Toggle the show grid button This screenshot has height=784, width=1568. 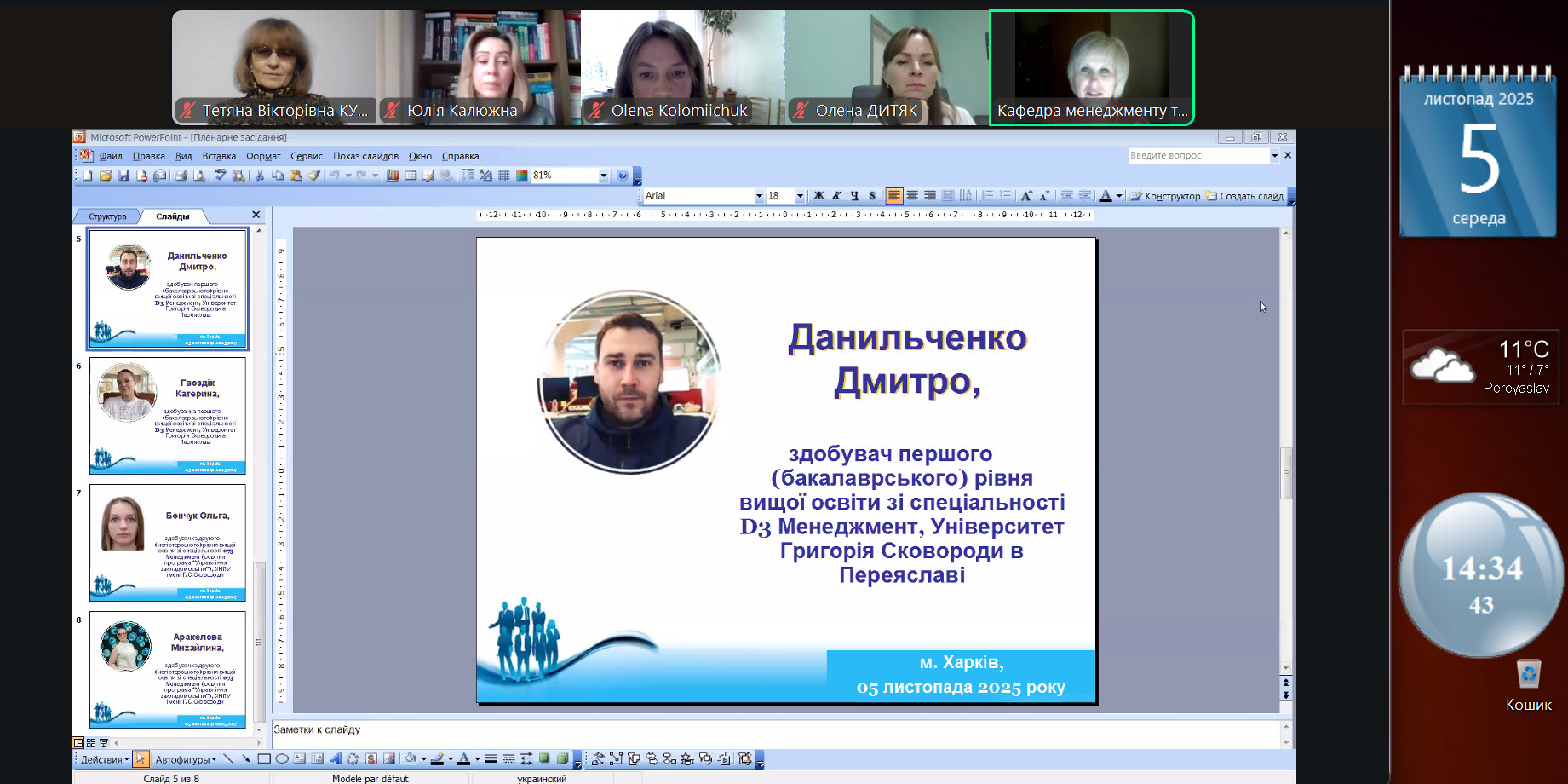[x=504, y=176]
